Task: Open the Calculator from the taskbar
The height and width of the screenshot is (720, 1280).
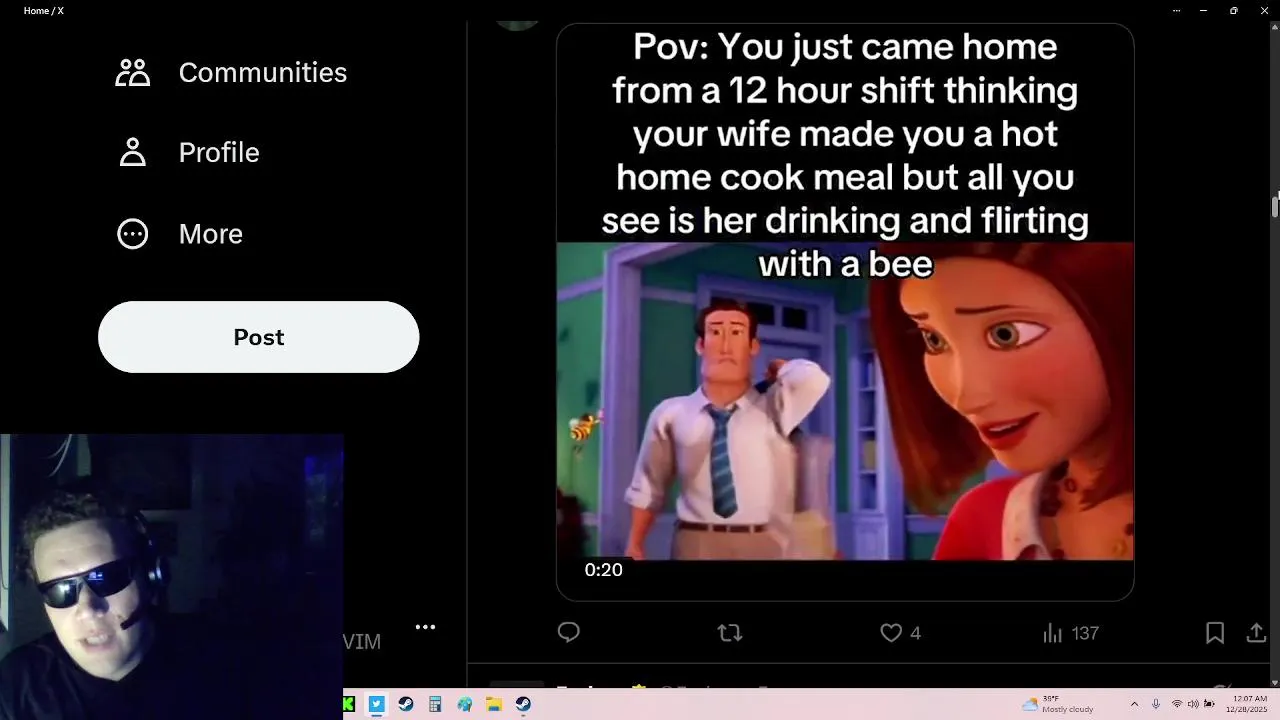Action: coord(435,704)
